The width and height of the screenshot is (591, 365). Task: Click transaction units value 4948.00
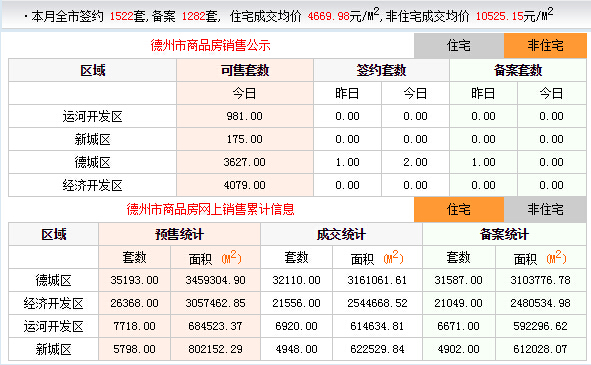pyautogui.click(x=296, y=349)
